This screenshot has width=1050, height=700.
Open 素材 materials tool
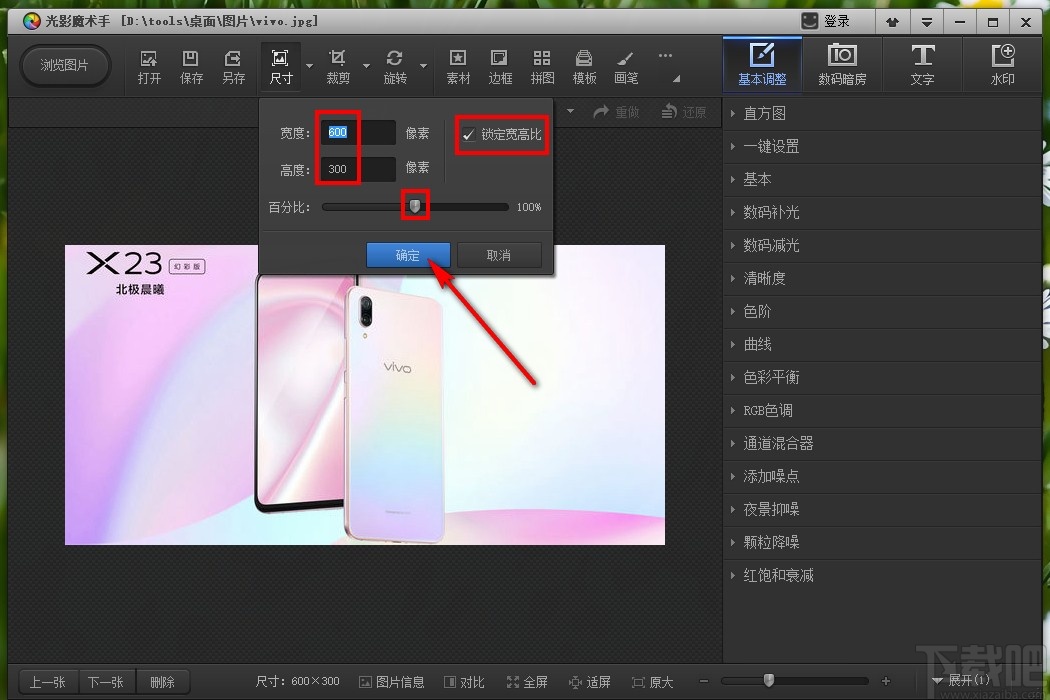[x=458, y=67]
